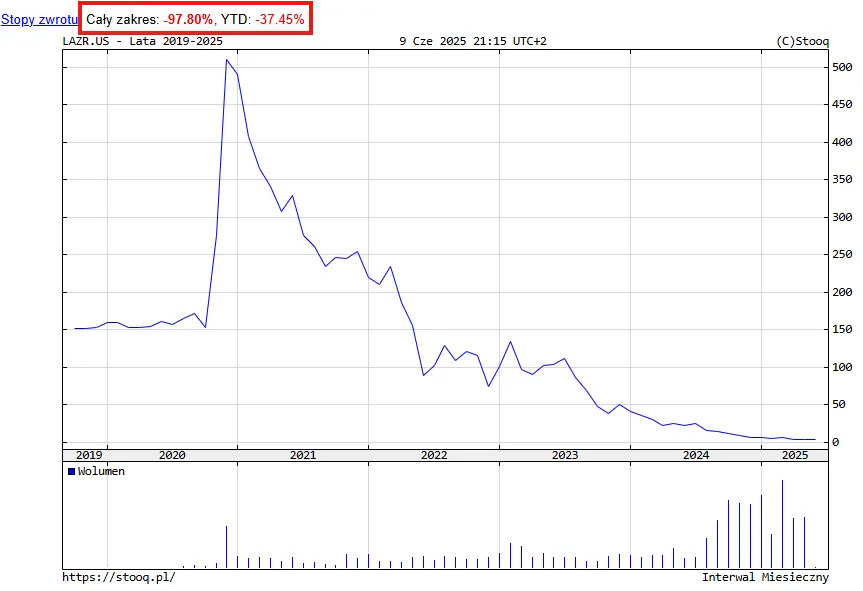Click the 100 price axis label
The width and height of the screenshot is (863, 591).
842,367
